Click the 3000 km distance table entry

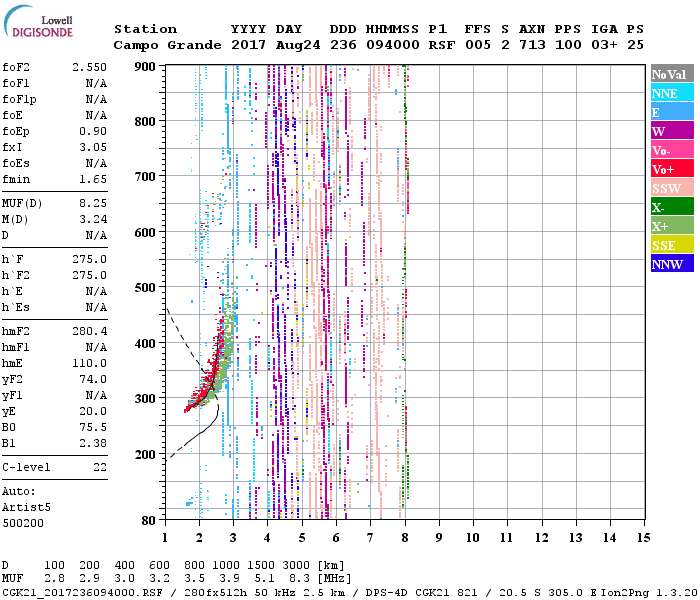tap(295, 565)
